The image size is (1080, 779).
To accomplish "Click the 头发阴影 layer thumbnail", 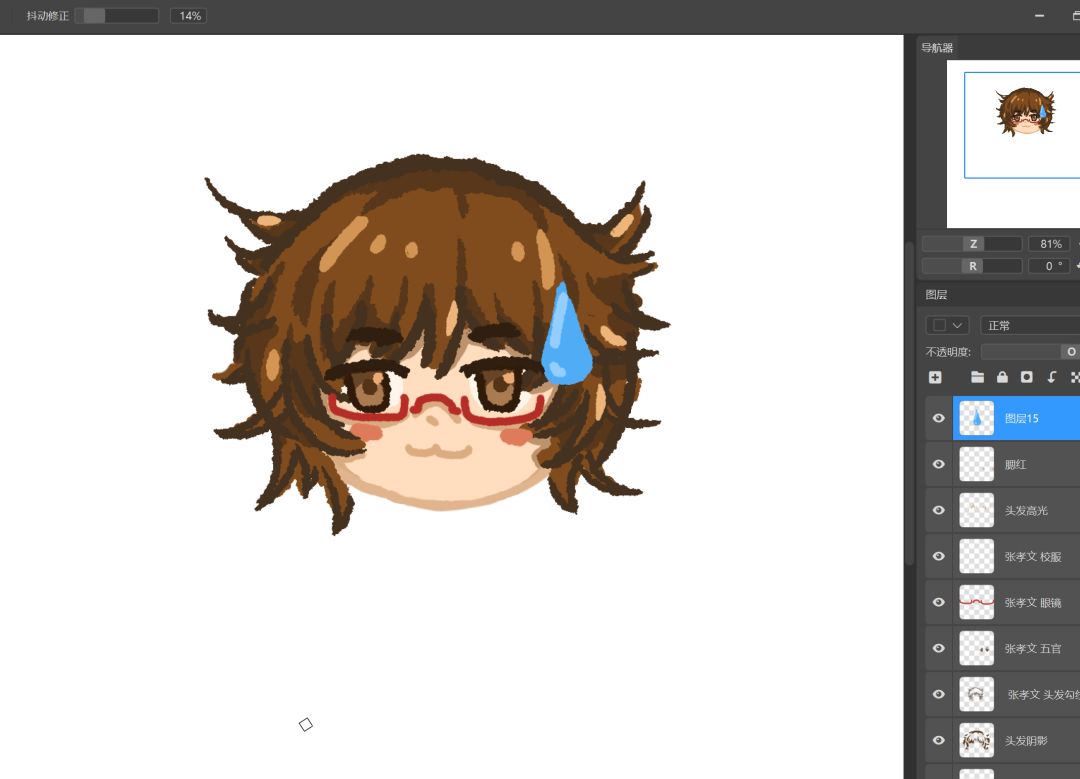I will click(x=976, y=740).
